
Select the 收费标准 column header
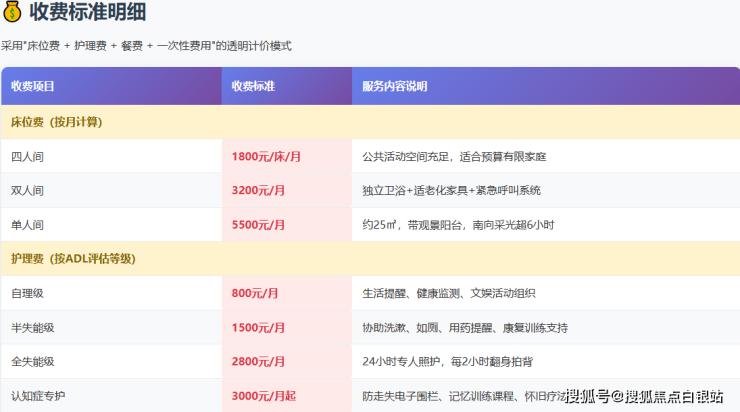(x=253, y=86)
